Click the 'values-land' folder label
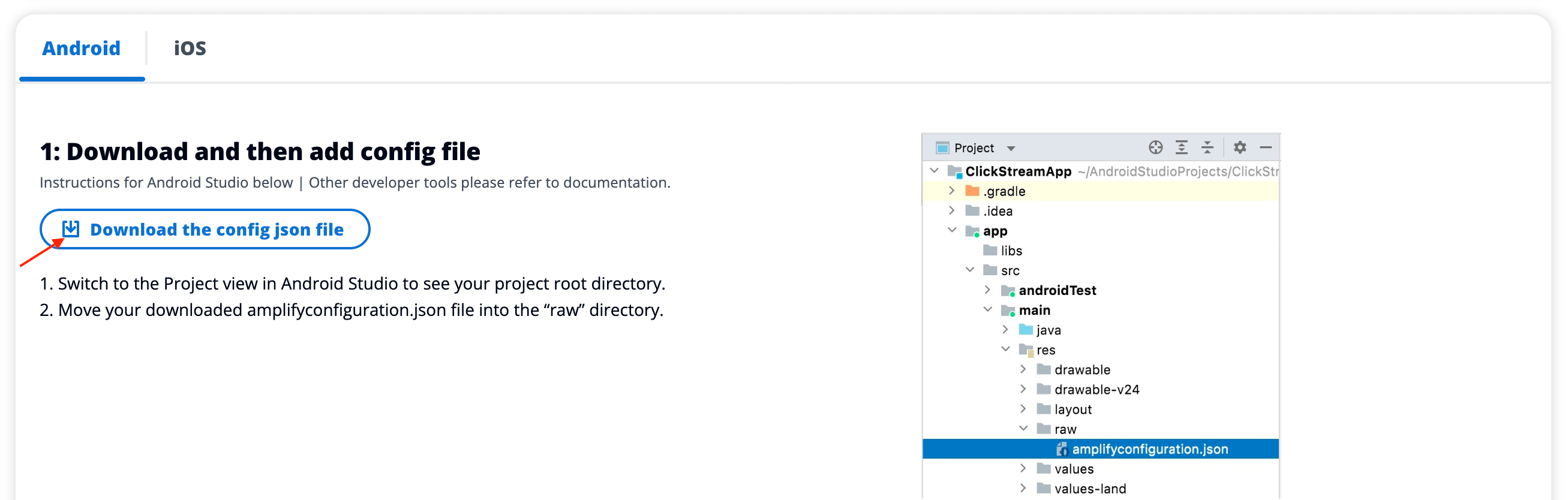This screenshot has height=500, width=1568. click(x=1089, y=489)
